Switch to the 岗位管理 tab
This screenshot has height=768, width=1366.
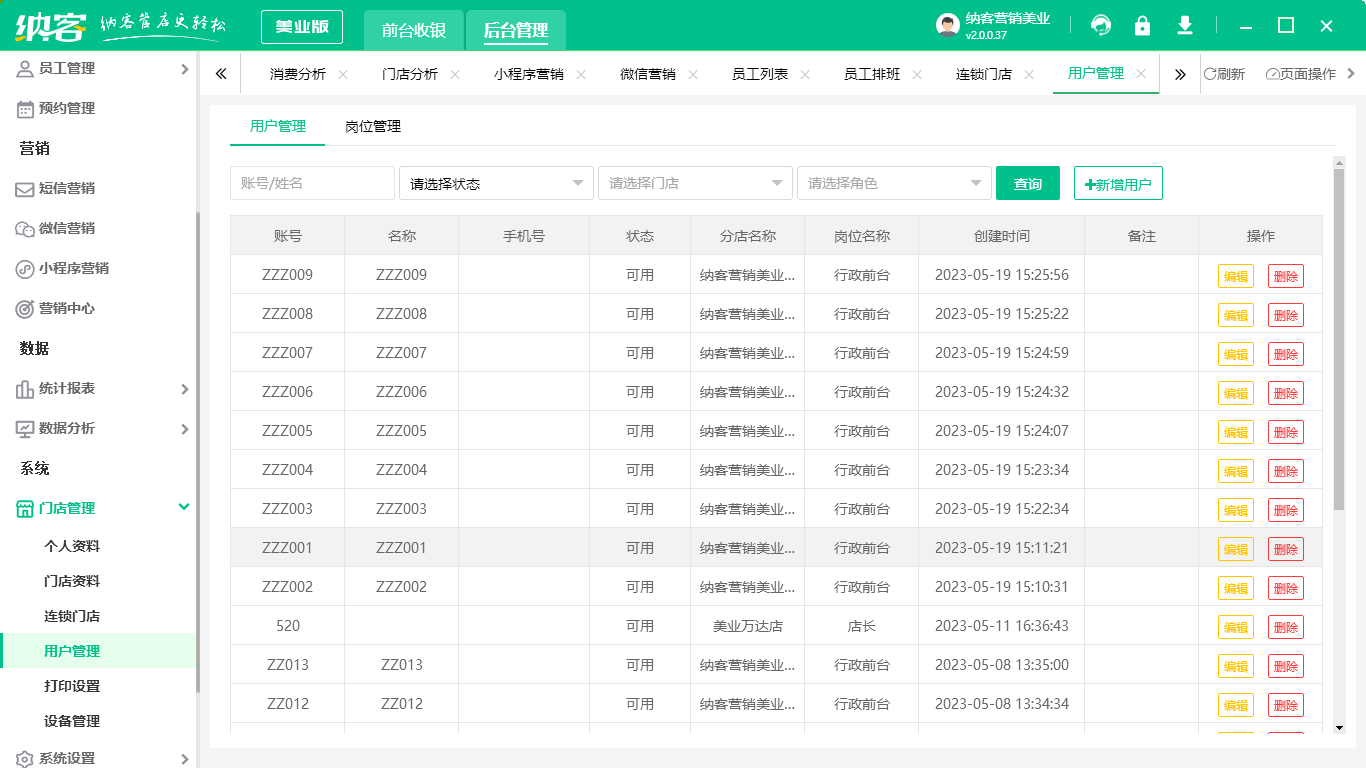(x=372, y=127)
